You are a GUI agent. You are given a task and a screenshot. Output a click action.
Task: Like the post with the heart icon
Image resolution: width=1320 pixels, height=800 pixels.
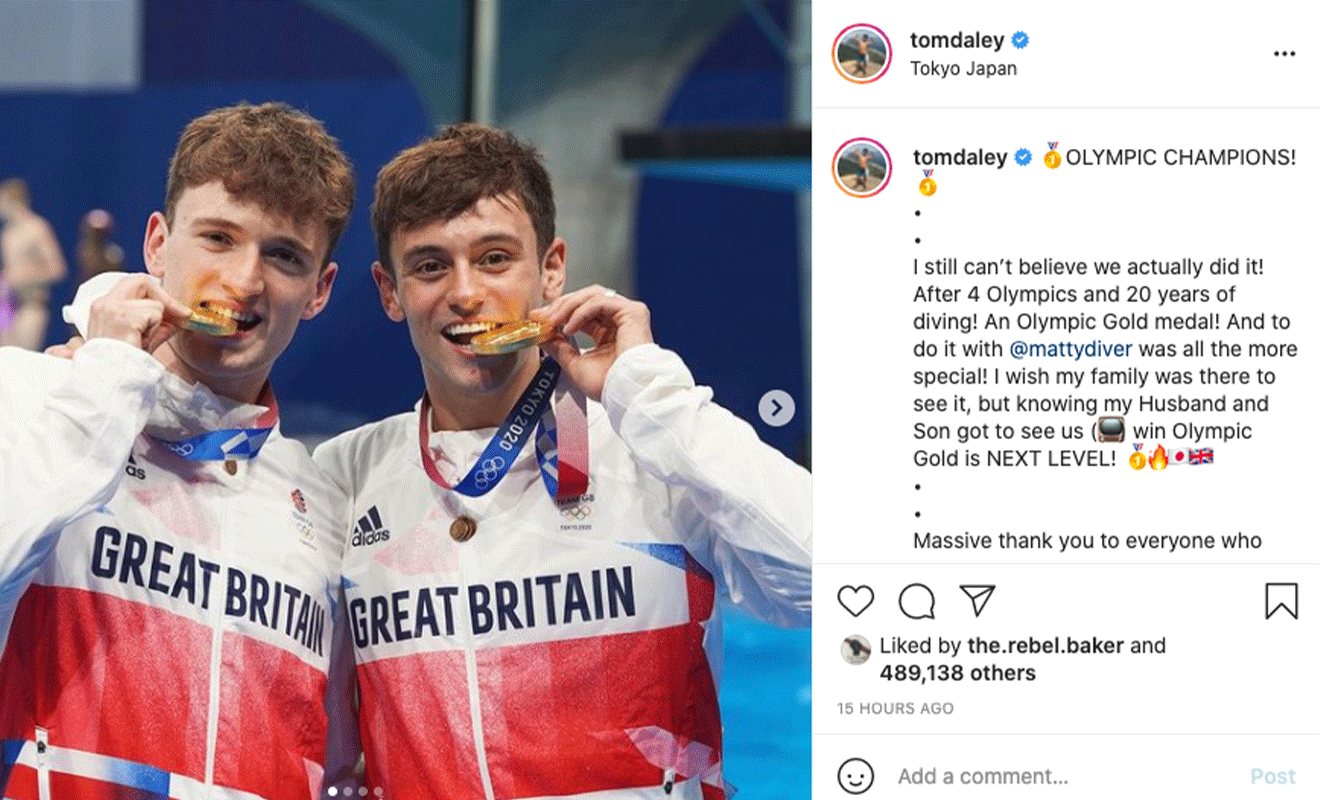click(855, 601)
